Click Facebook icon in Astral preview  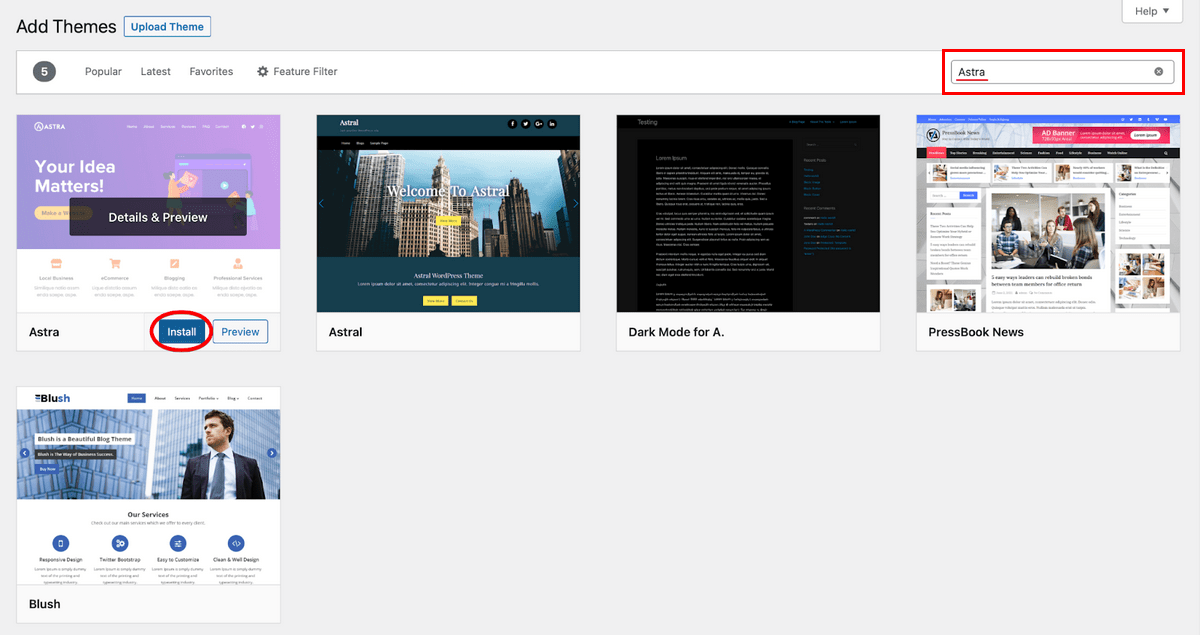[x=512, y=124]
